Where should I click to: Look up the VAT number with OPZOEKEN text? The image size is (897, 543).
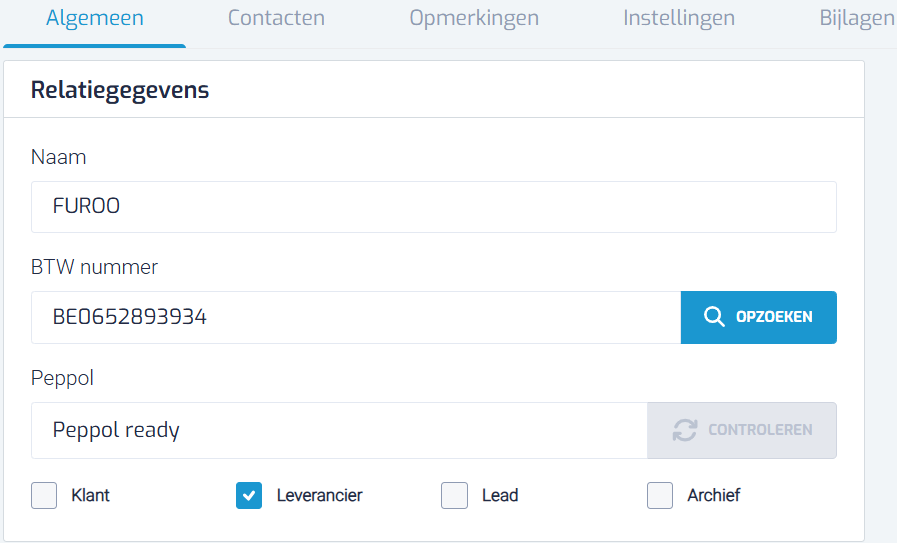(x=774, y=317)
